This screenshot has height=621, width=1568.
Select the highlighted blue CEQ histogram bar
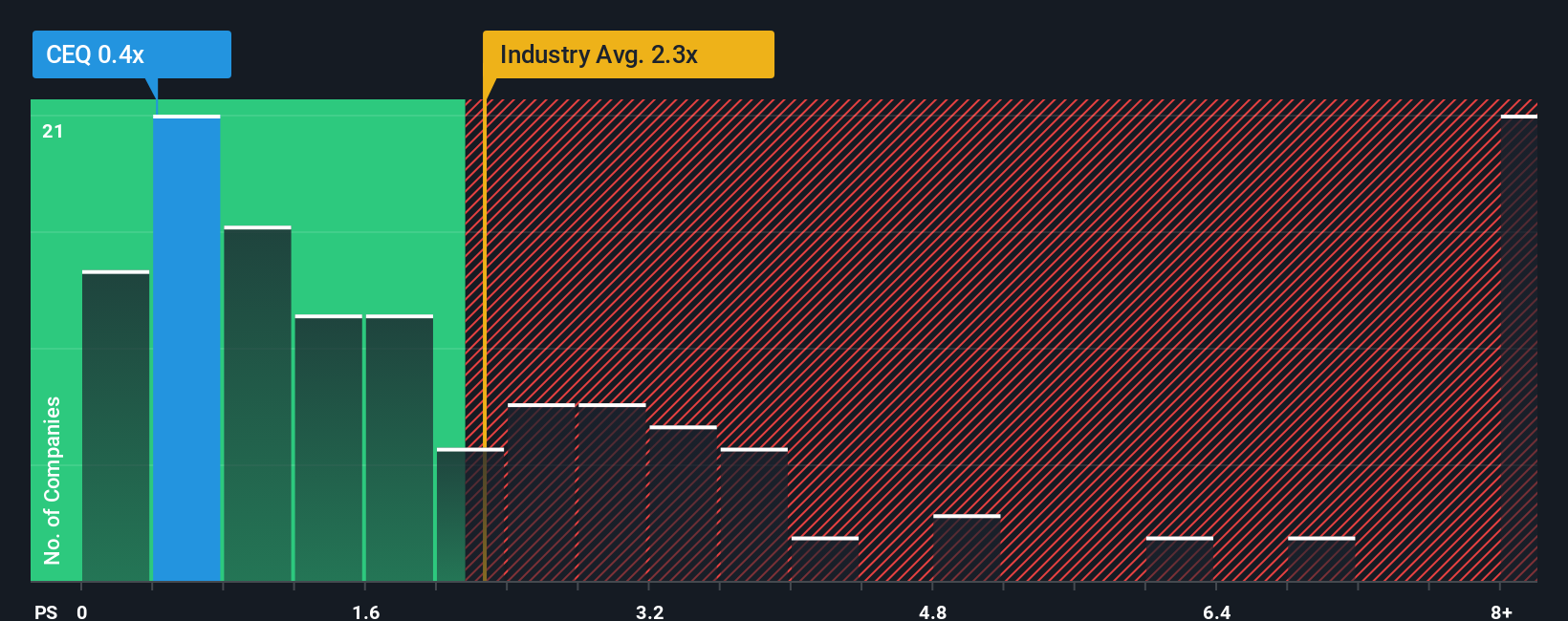[x=186, y=348]
